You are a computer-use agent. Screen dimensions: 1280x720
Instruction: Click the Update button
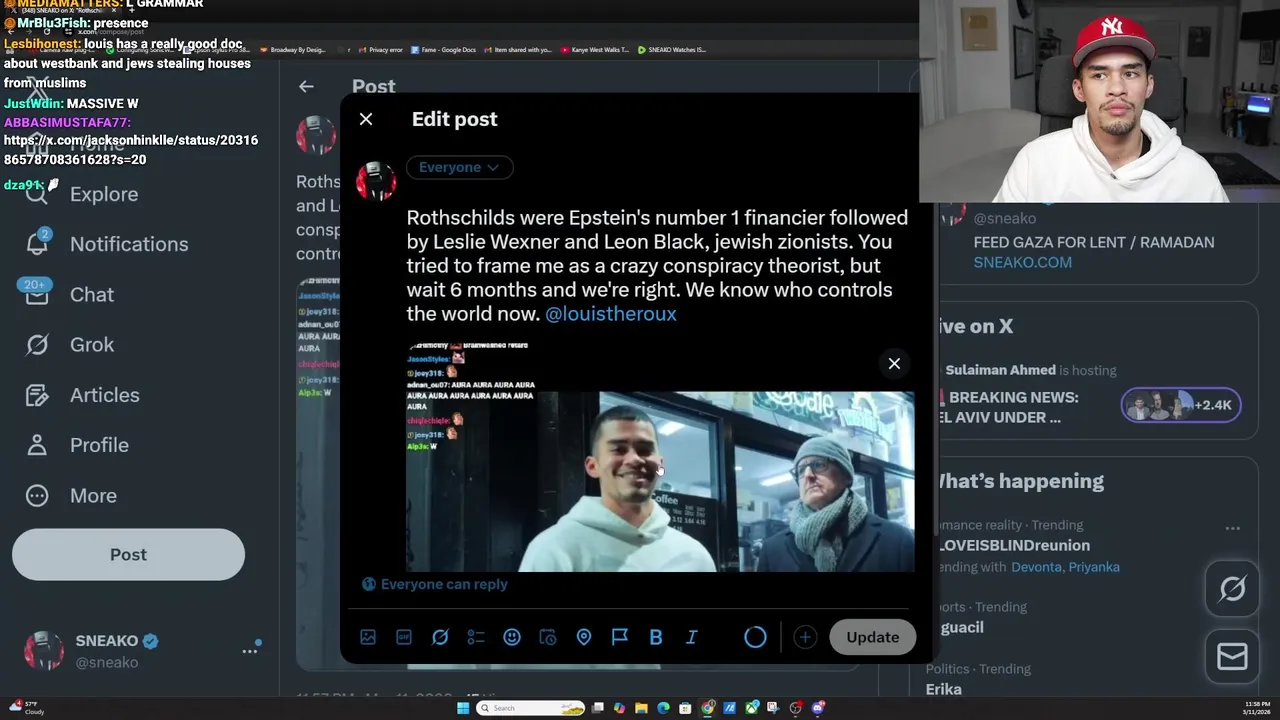873,637
